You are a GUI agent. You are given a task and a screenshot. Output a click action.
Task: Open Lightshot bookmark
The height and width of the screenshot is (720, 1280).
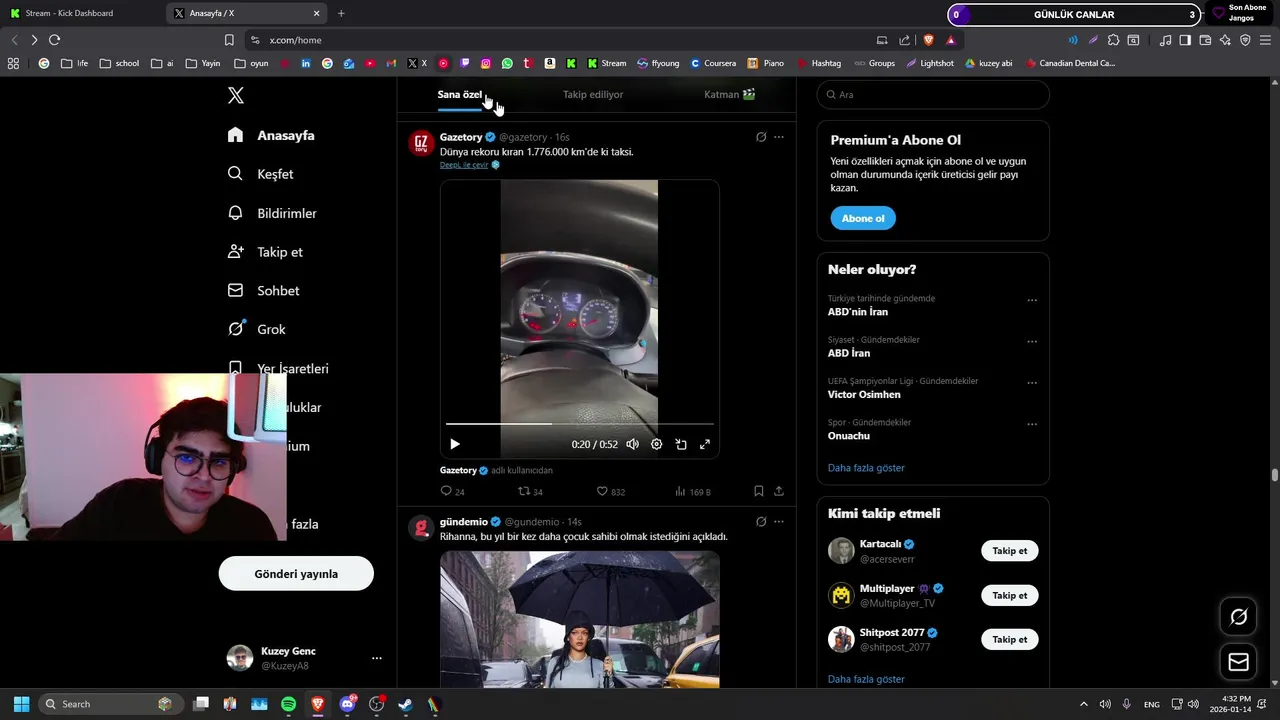[930, 63]
